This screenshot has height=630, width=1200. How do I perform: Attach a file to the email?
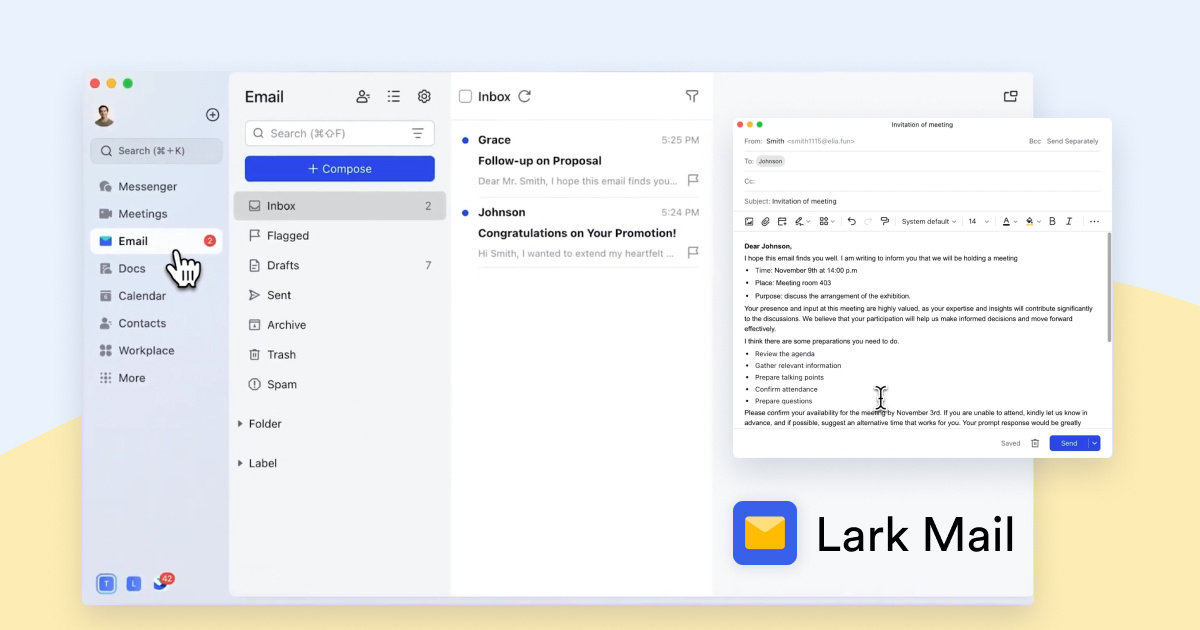coord(766,221)
